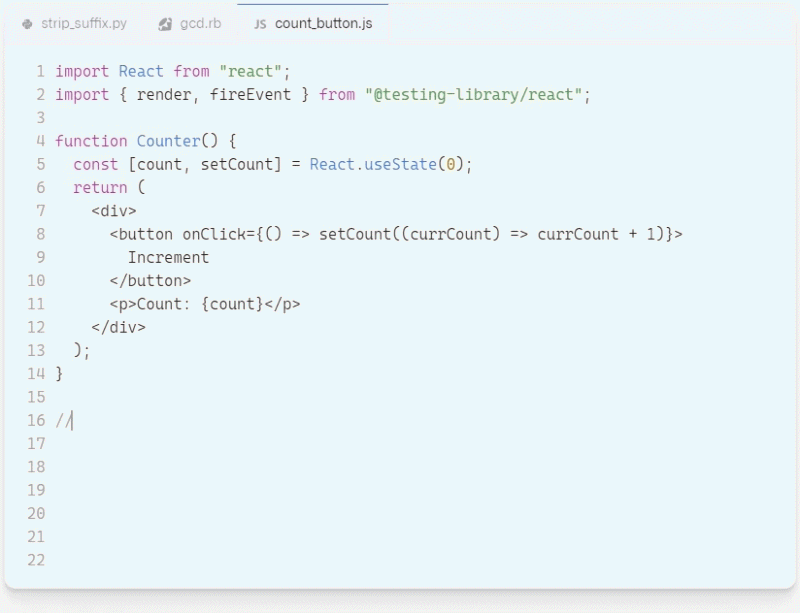Screen dimensions: 800x613
Task: Place cursor after the // comment on line 16
Action: [73, 421]
